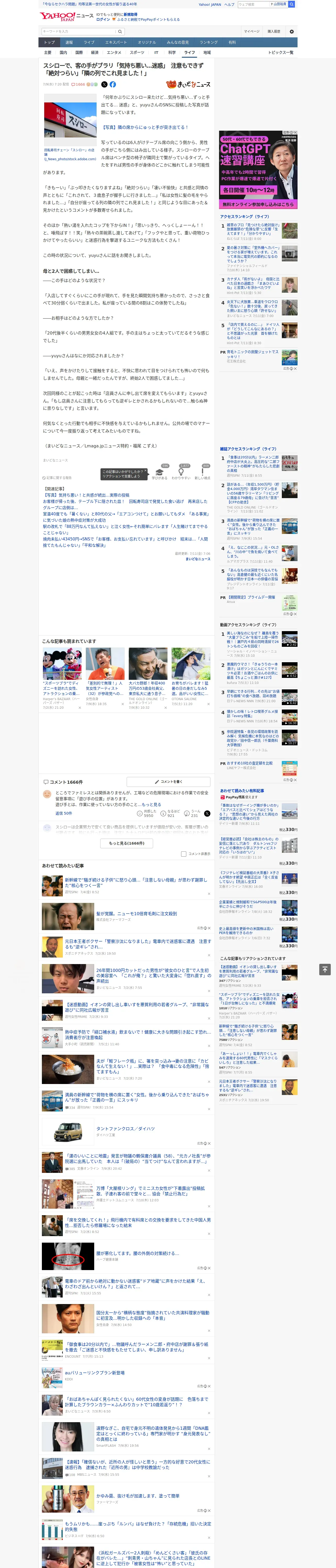Click the web search magnifier button

[292, 4]
